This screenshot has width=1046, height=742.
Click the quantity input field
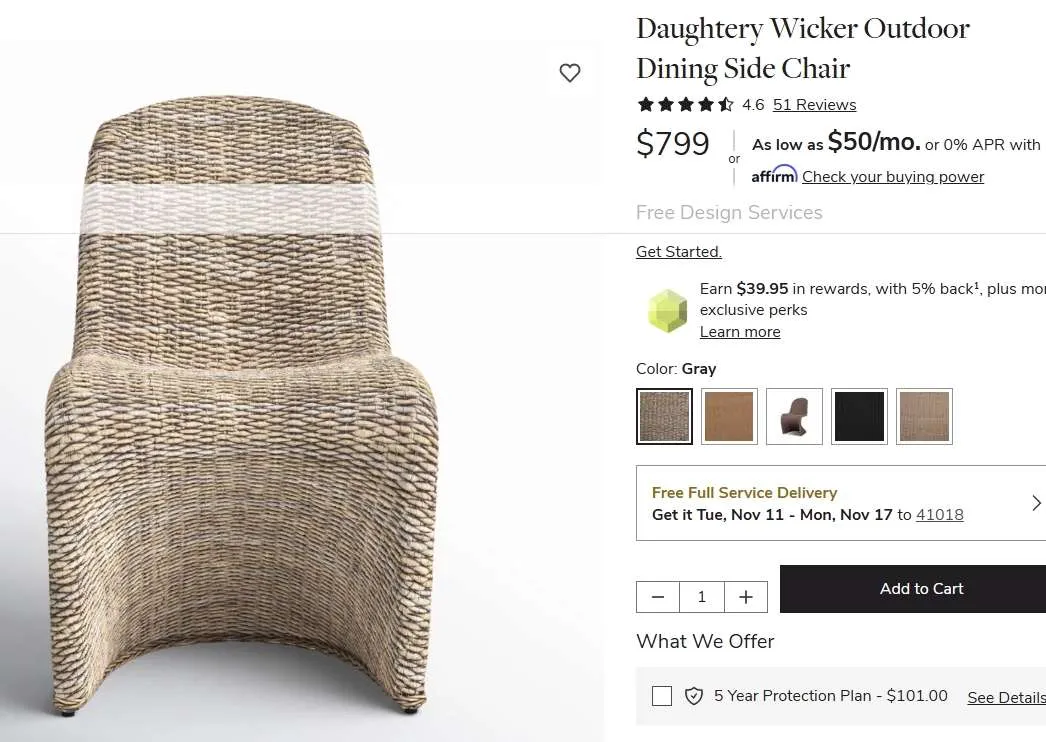(702, 597)
